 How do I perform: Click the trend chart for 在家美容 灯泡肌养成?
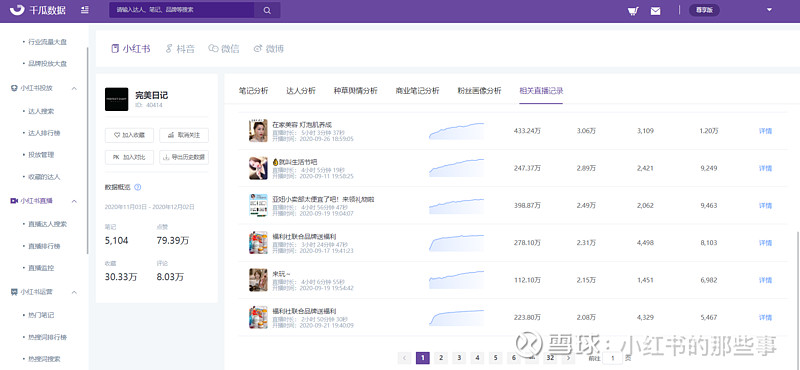(456, 131)
